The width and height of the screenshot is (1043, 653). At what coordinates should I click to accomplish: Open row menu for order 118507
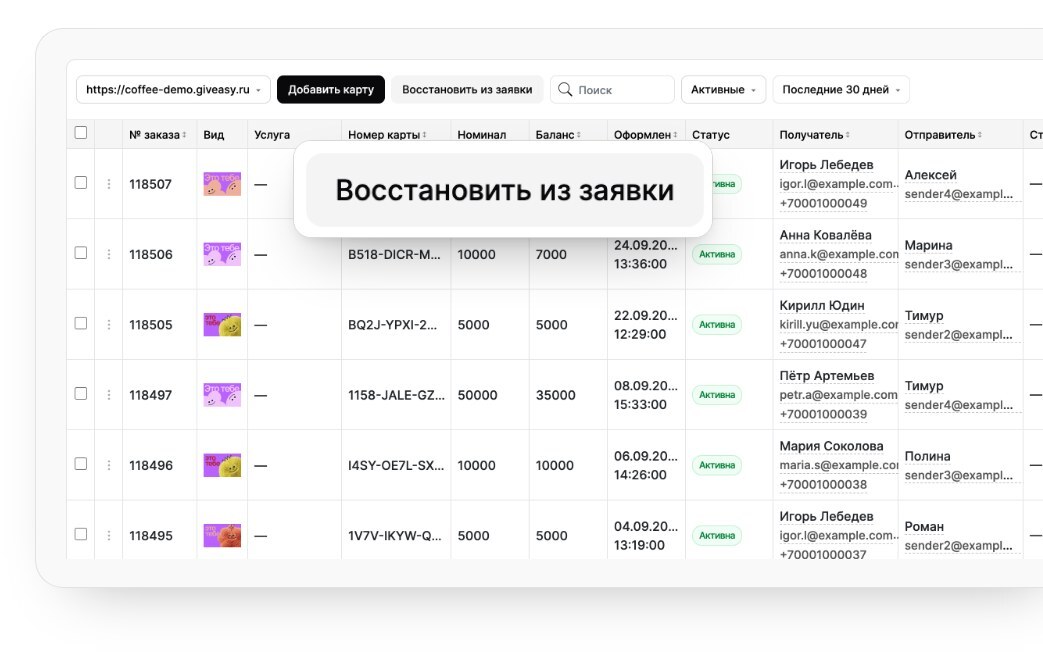(108, 184)
